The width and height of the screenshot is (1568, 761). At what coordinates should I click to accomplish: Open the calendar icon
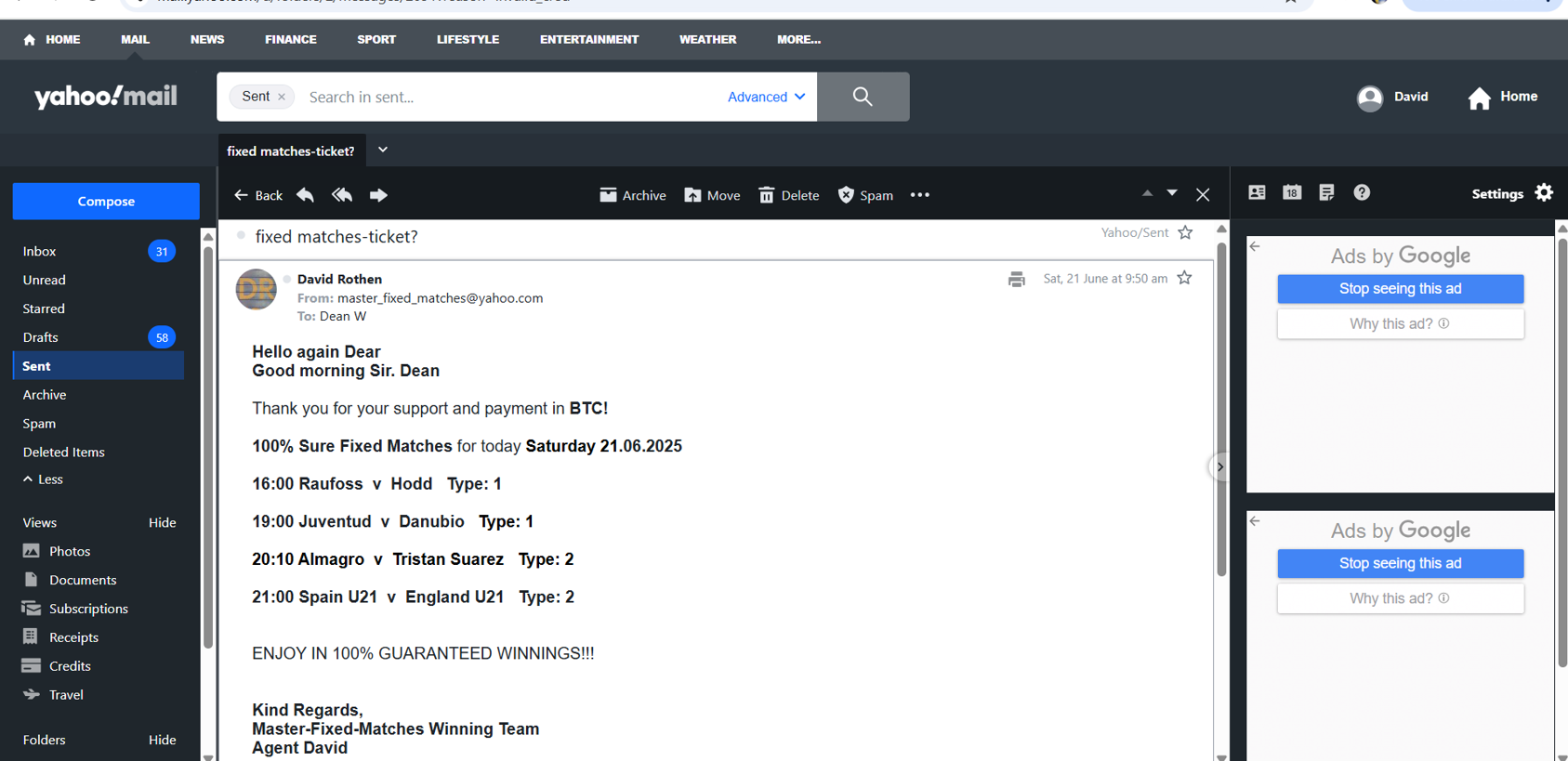[1292, 192]
